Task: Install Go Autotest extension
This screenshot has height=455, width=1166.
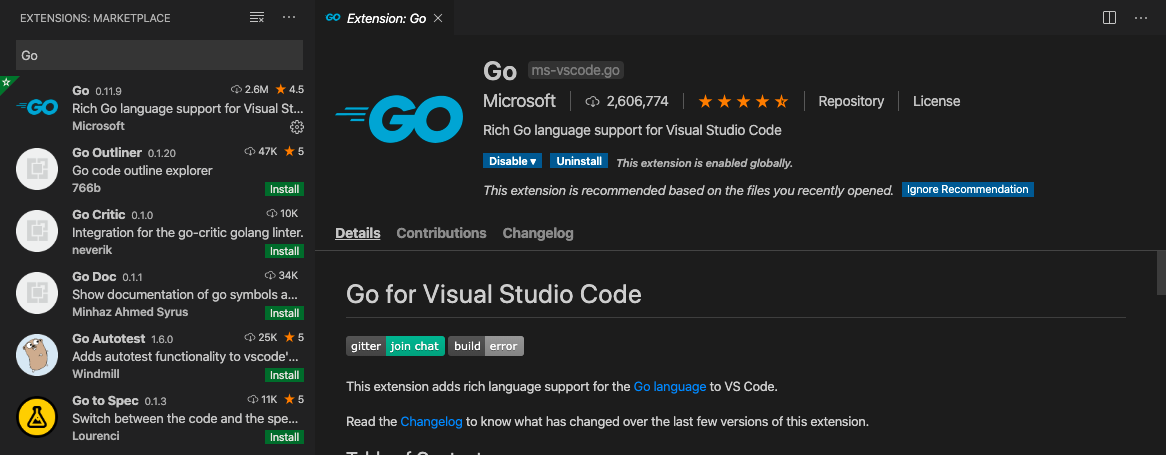Action: 284,375
